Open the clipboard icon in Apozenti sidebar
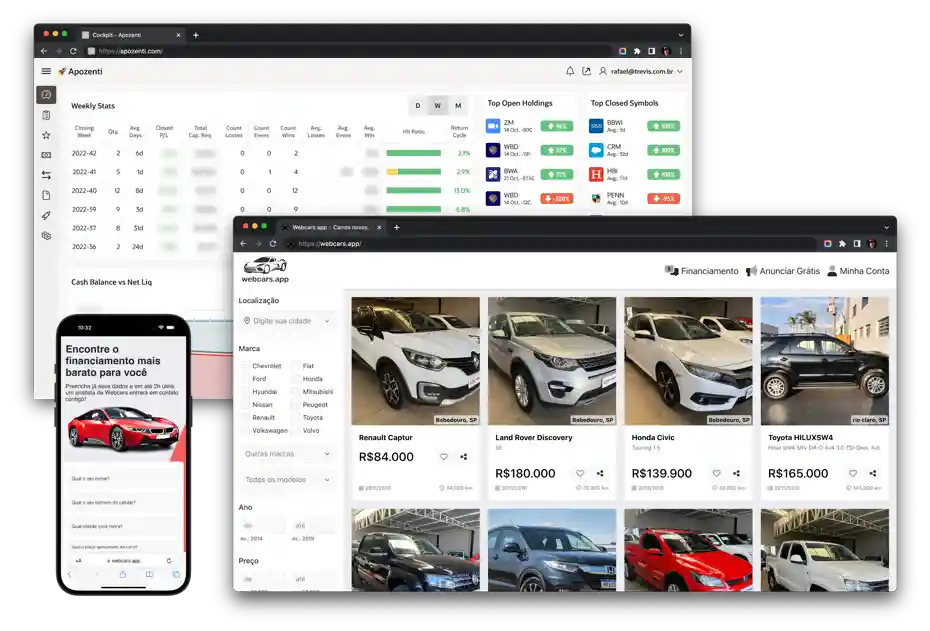Viewport: 930px width, 631px height. pyautogui.click(x=46, y=115)
